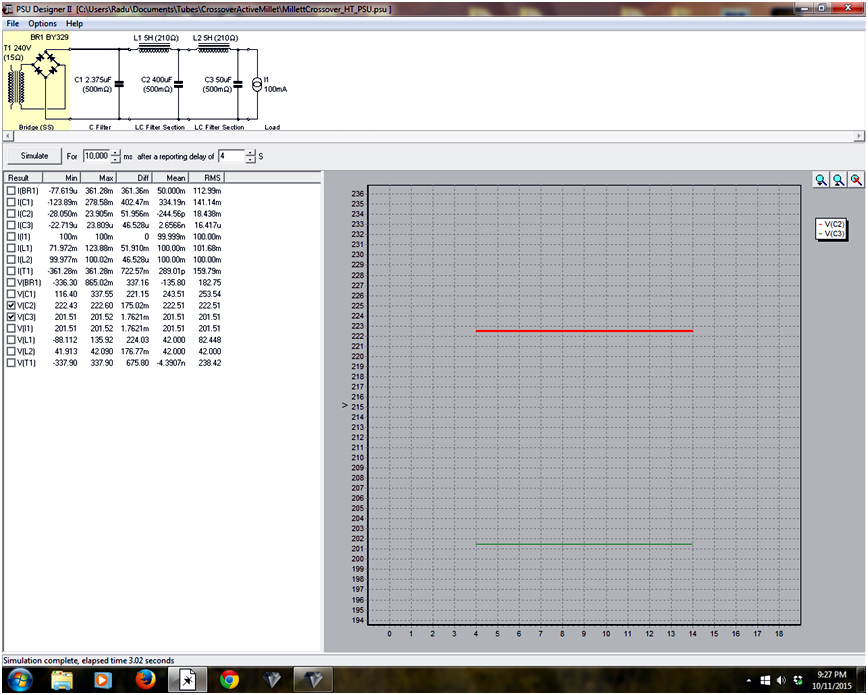Click the red V(C2) trace line
The height and width of the screenshot is (695, 868).
tap(583, 330)
